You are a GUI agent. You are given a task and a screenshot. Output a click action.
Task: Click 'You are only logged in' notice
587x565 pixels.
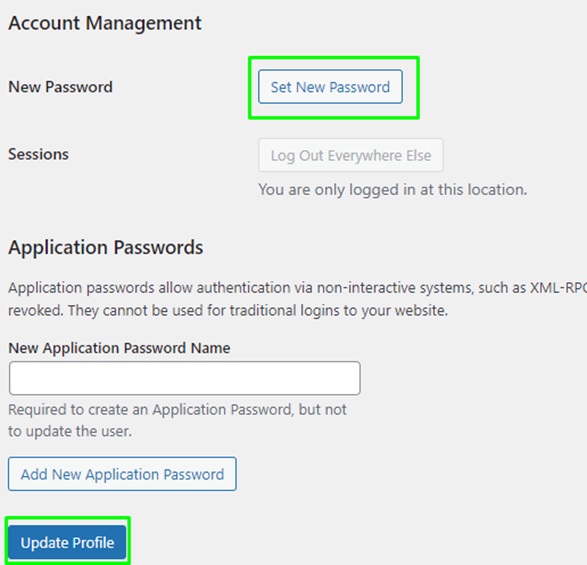pos(393,190)
